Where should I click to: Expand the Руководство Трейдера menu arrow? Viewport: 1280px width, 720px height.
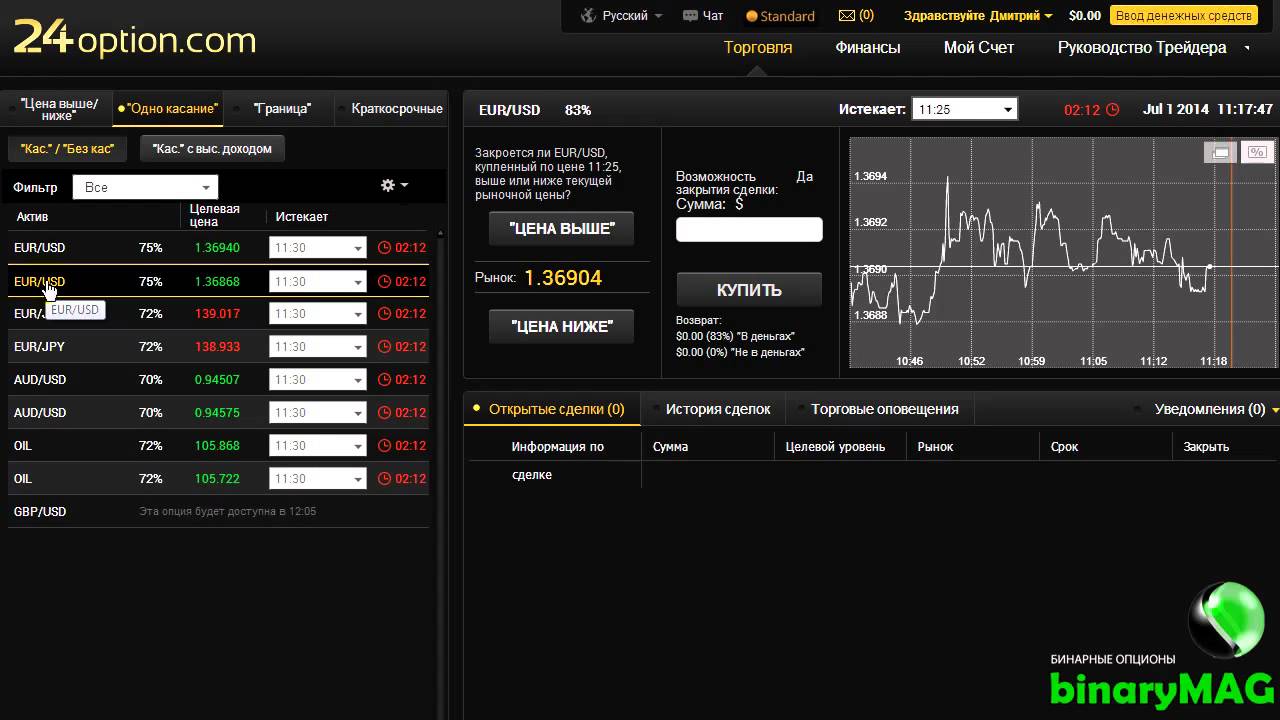tap(1247, 48)
